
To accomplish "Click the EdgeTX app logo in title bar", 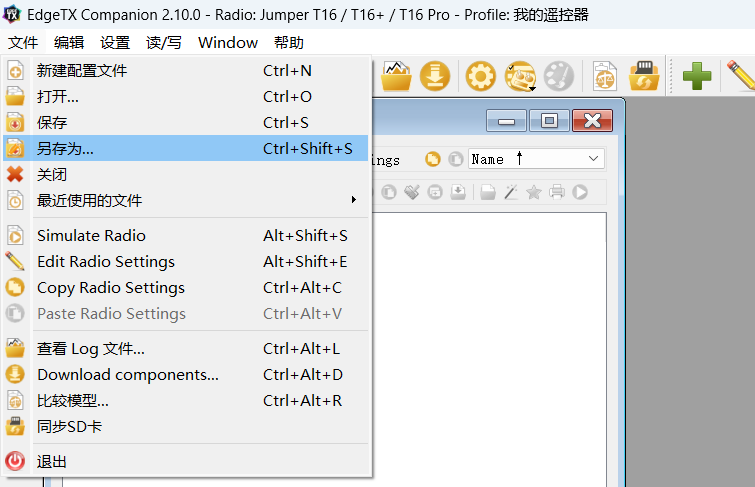I will [12, 14].
